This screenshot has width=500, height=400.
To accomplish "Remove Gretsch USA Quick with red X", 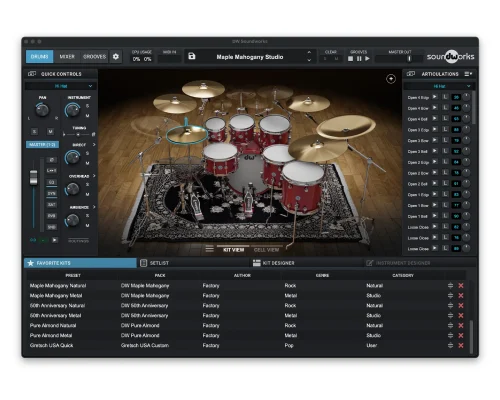I will tap(461, 345).
